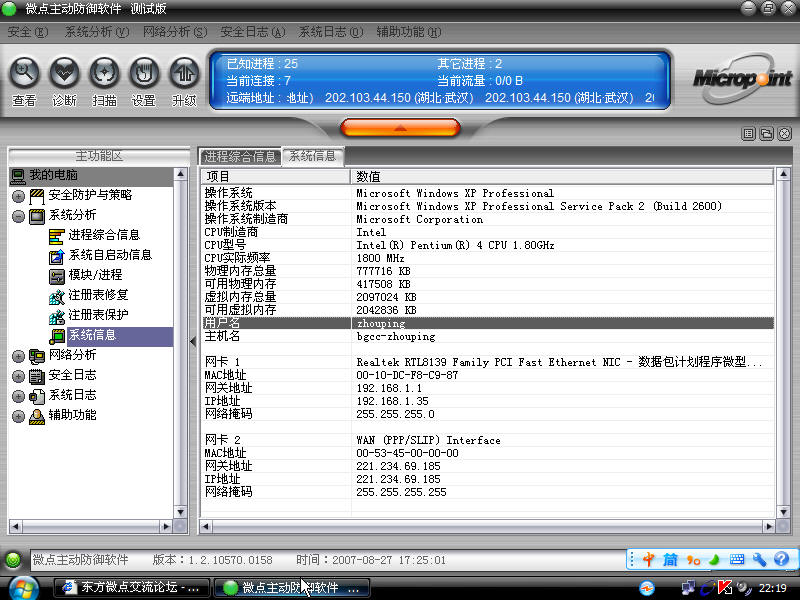Click the info table scroll down arrow

[784, 511]
